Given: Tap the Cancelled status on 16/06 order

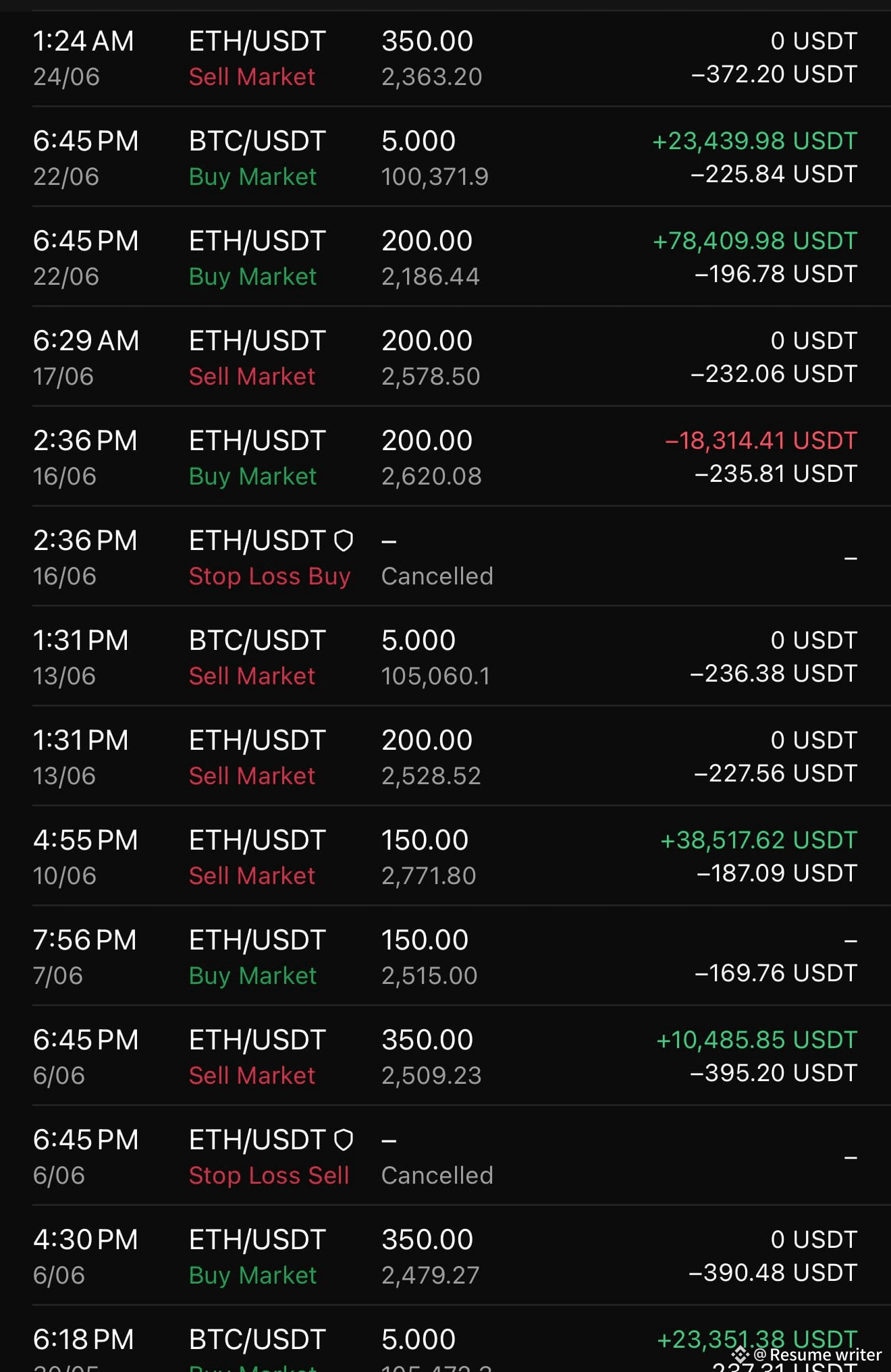Looking at the screenshot, I should (437, 576).
